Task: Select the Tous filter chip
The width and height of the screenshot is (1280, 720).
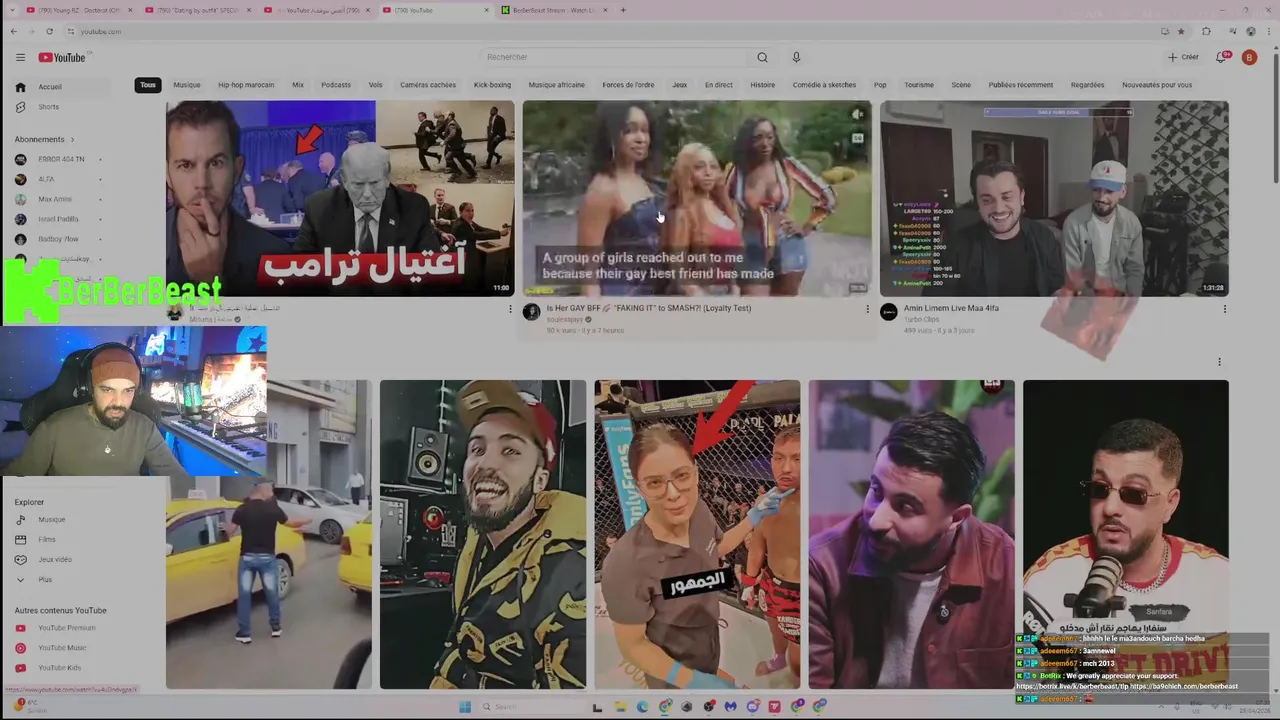Action: point(148,85)
